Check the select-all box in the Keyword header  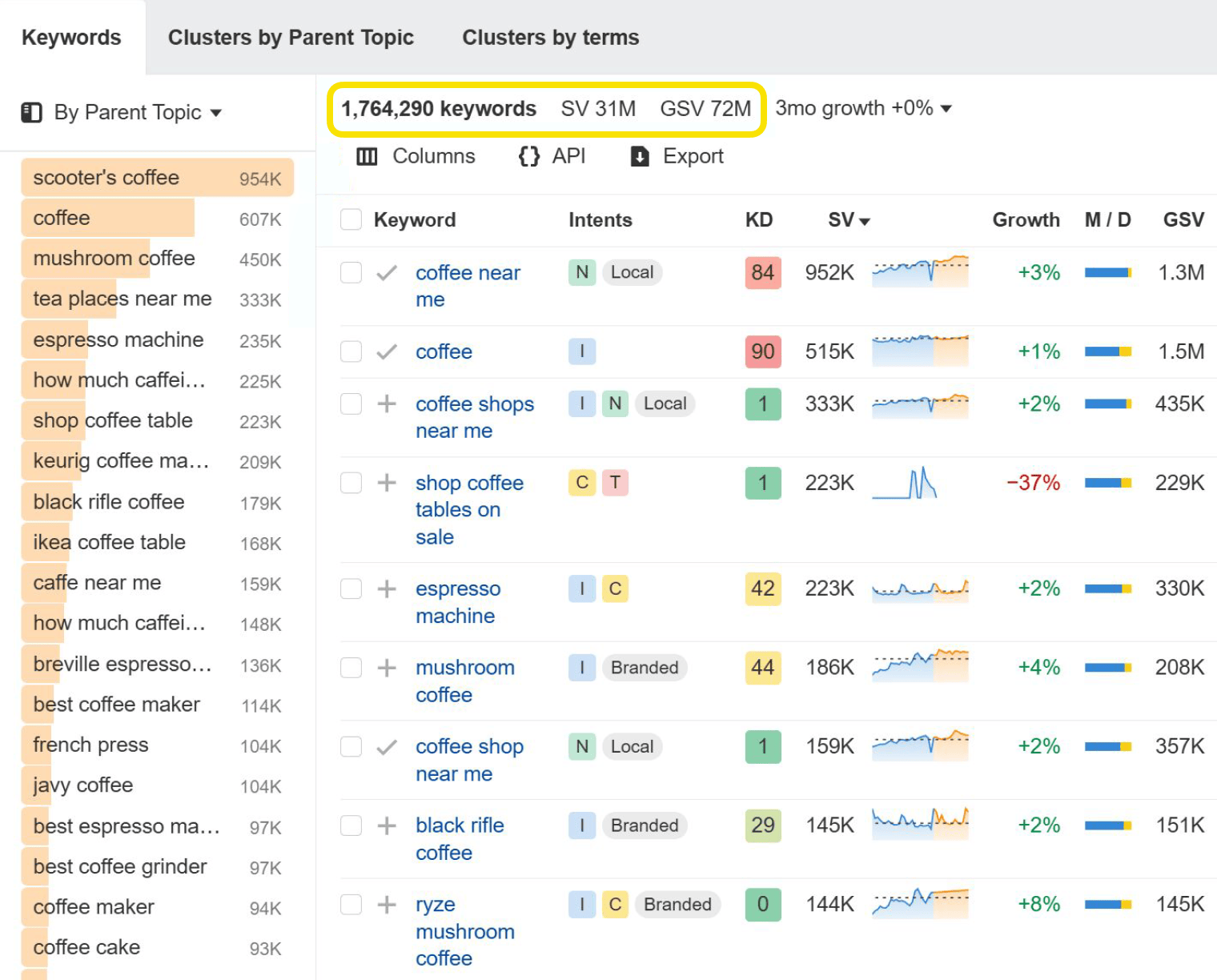click(x=351, y=219)
